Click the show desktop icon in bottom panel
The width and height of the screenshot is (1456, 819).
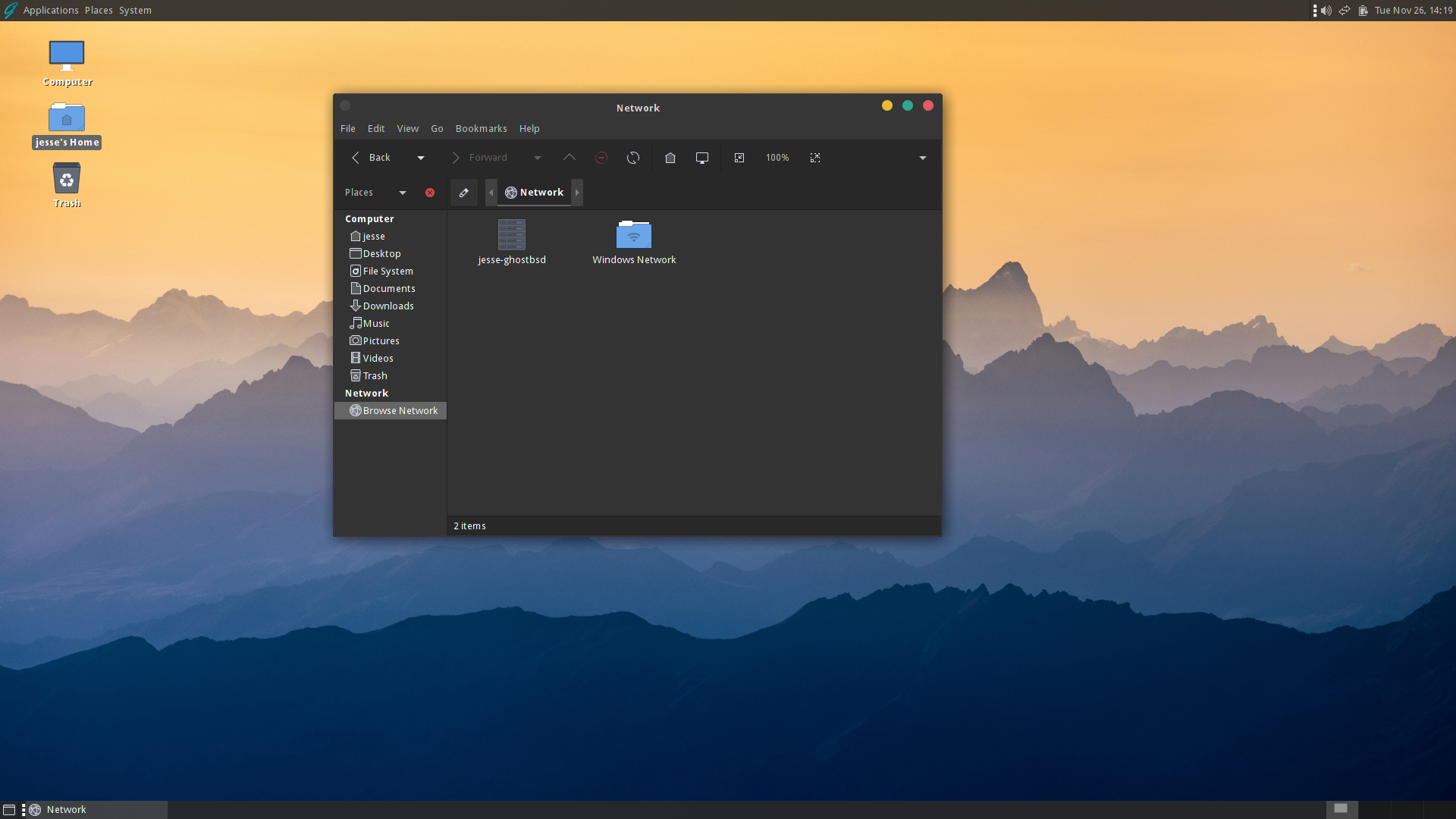(9, 810)
